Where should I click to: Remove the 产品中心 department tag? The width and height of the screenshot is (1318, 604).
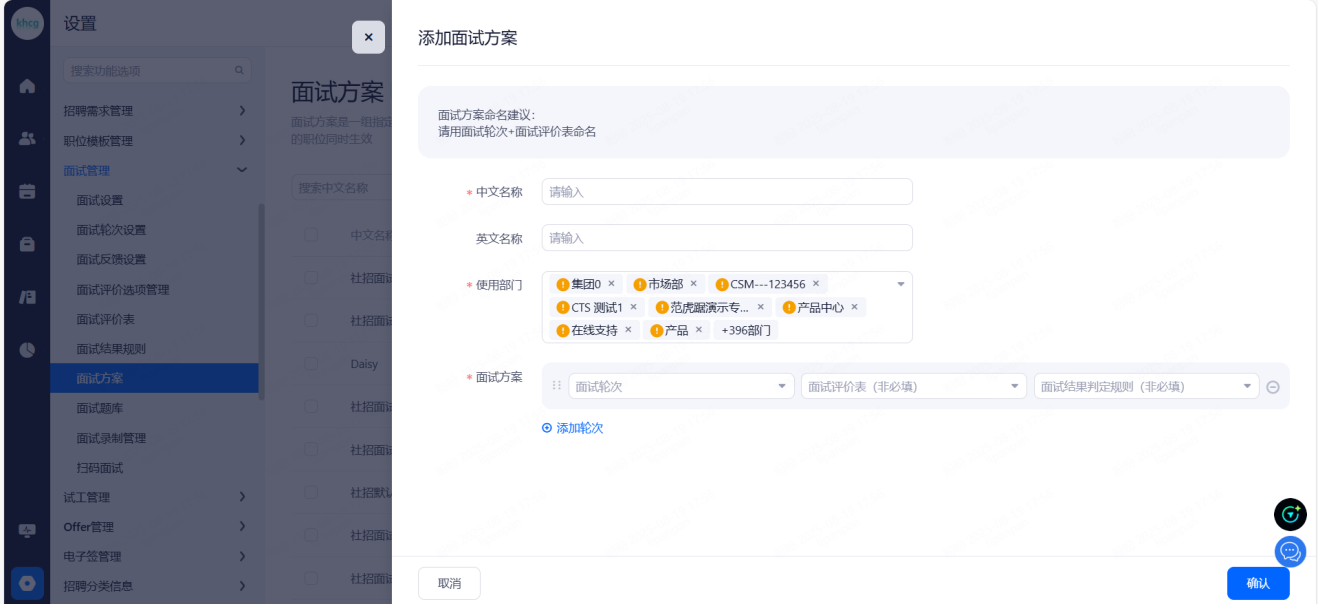(854, 307)
